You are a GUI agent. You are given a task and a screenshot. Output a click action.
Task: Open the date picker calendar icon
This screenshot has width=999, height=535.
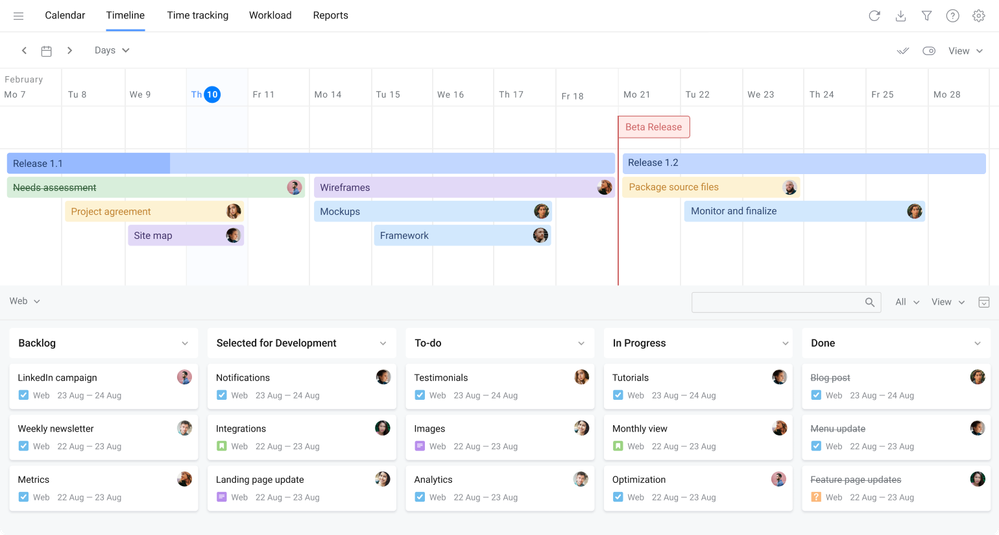coord(47,51)
